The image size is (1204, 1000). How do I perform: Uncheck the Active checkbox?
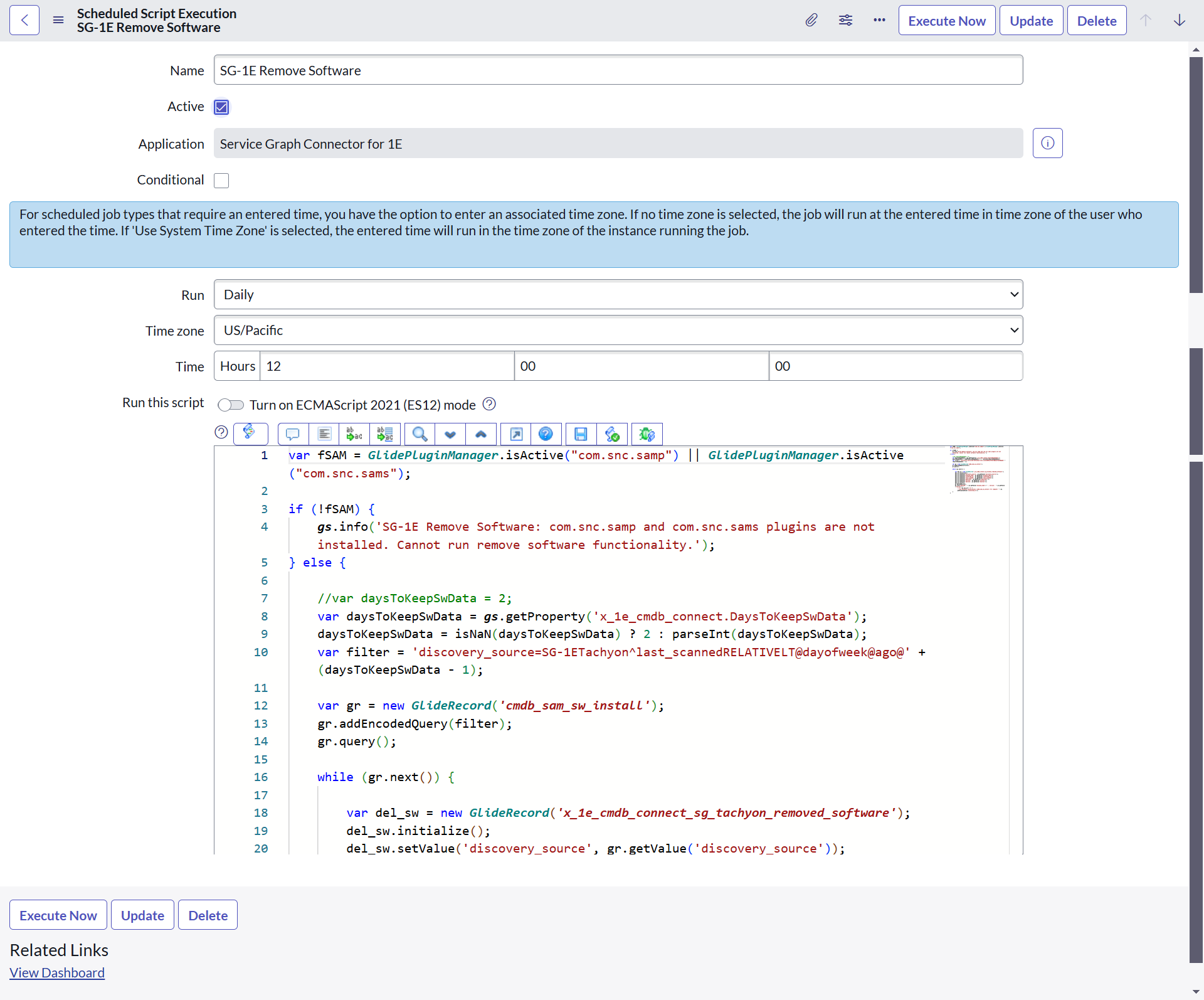[x=221, y=107]
